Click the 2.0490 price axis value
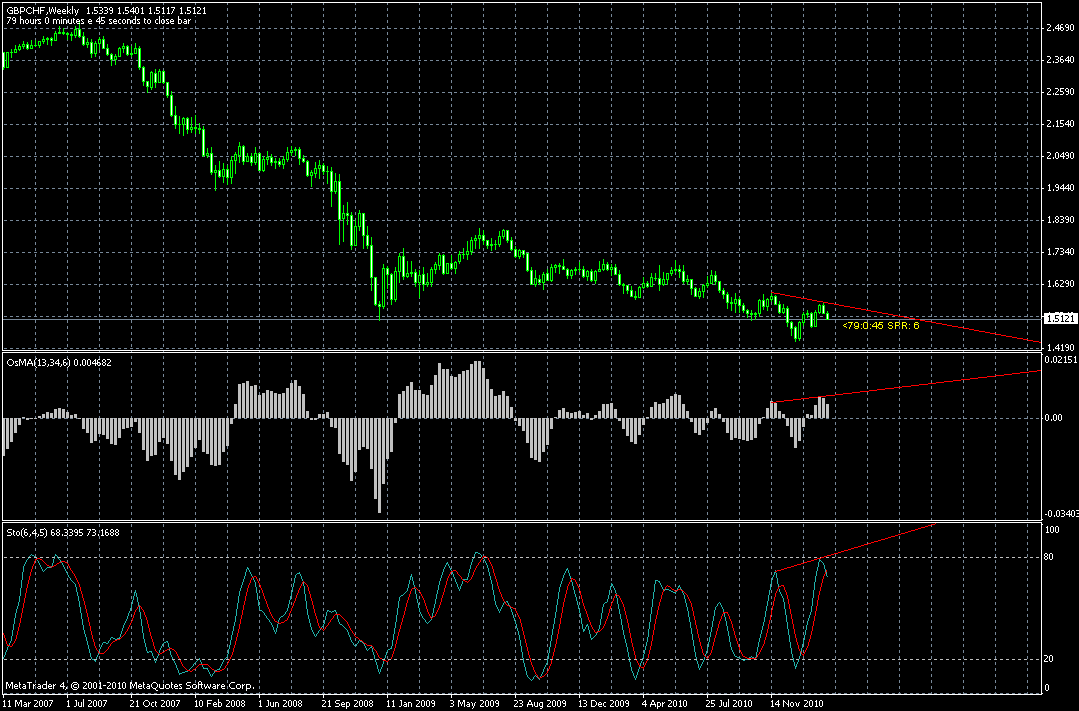 pyautogui.click(x=1060, y=156)
